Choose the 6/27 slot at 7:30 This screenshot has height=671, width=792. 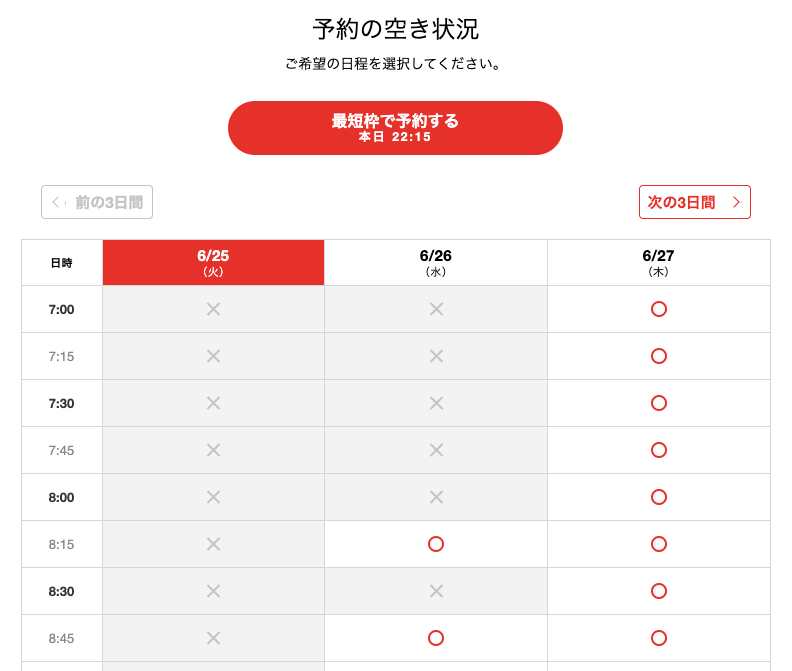coord(659,403)
